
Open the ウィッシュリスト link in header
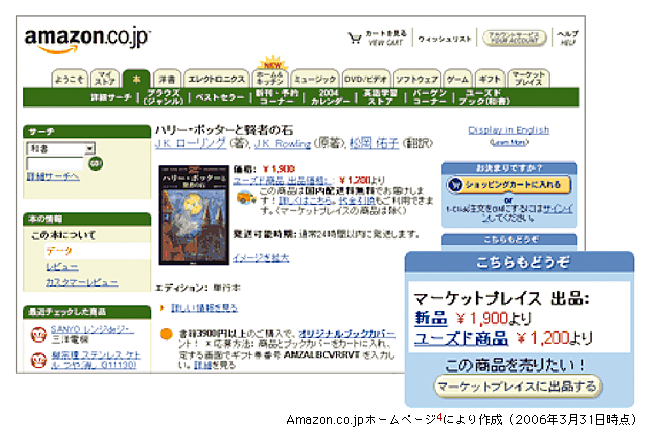pos(445,39)
